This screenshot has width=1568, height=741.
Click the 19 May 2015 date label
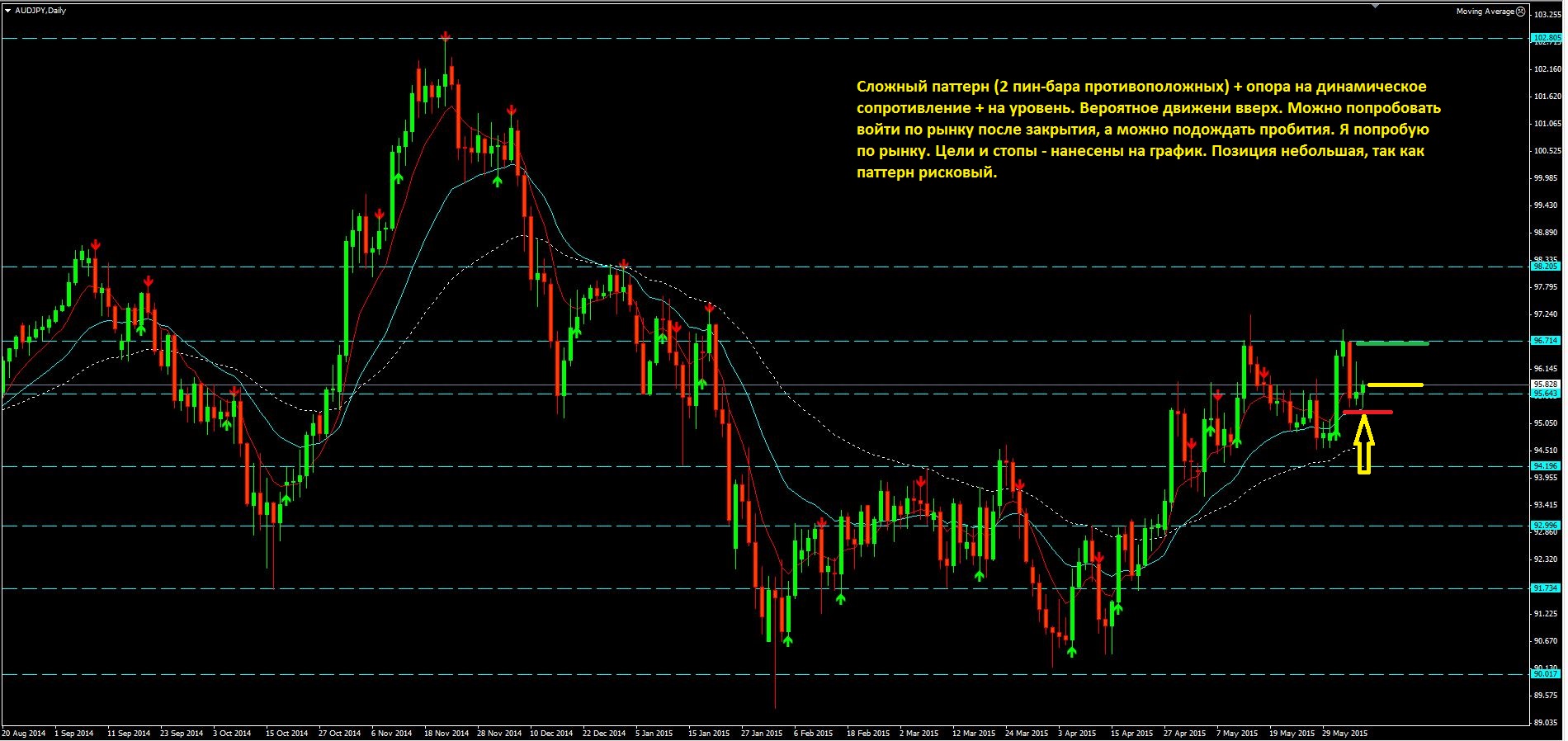coord(1292,734)
